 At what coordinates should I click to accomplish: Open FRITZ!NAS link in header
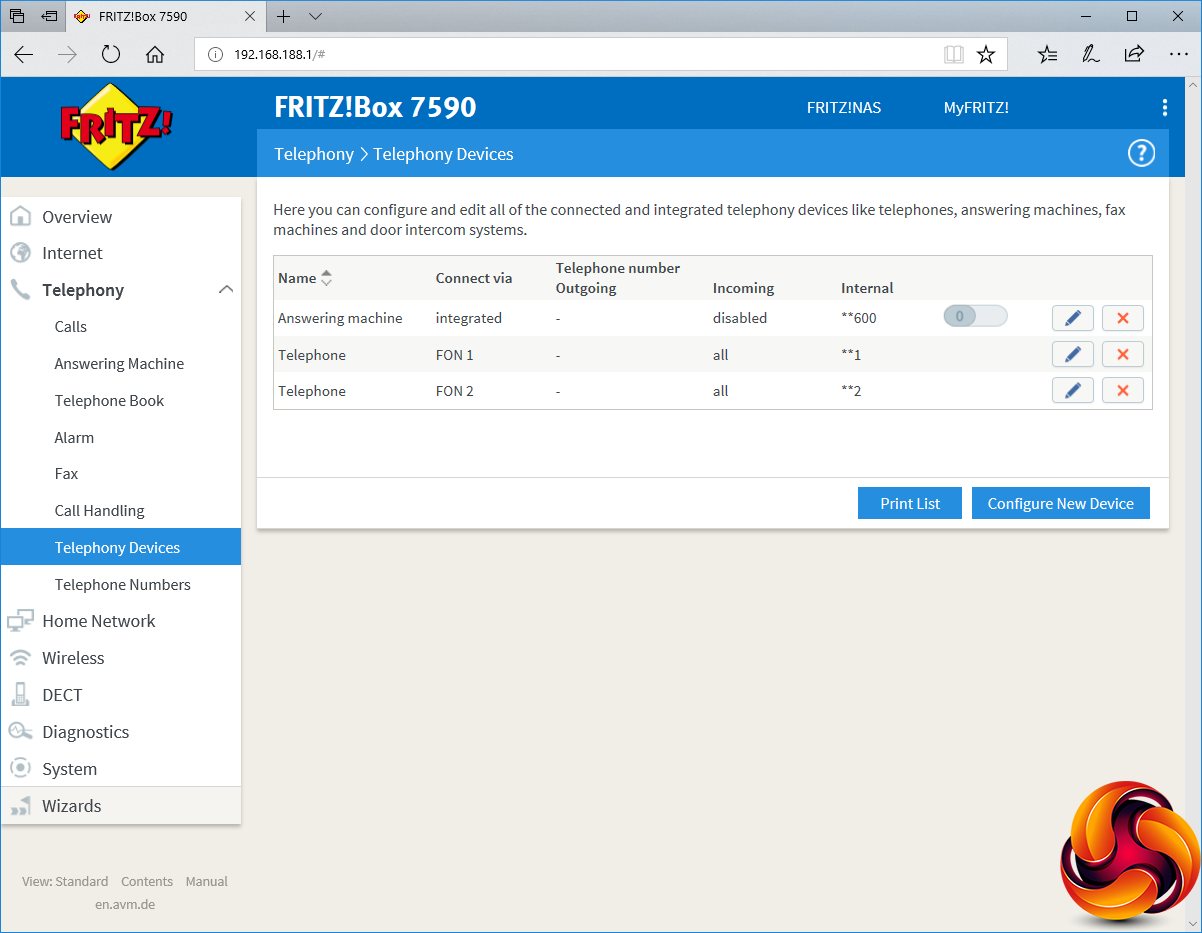click(844, 108)
